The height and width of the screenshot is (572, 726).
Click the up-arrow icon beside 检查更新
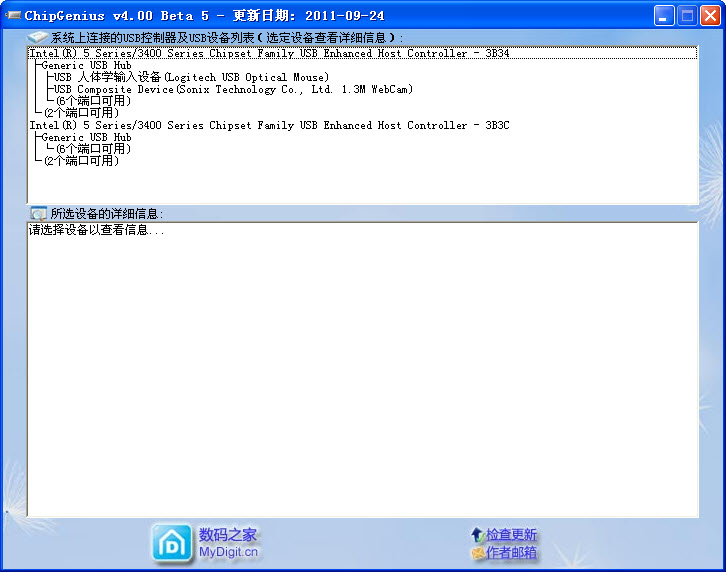pos(477,535)
